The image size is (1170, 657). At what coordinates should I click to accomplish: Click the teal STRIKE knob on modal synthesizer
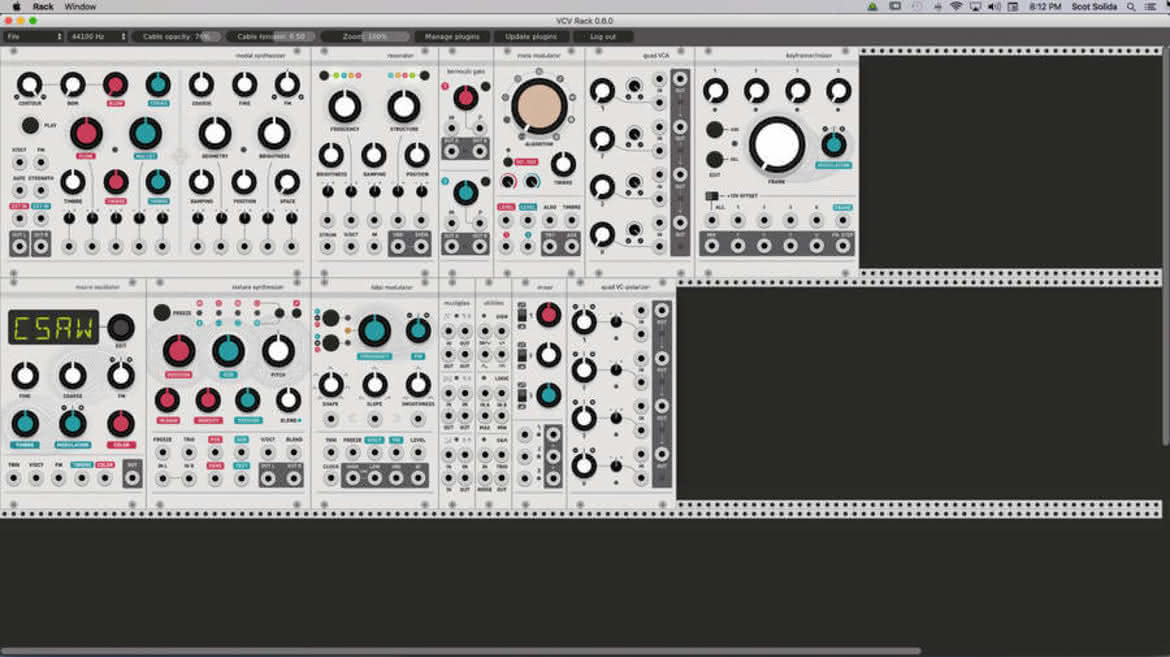157,85
